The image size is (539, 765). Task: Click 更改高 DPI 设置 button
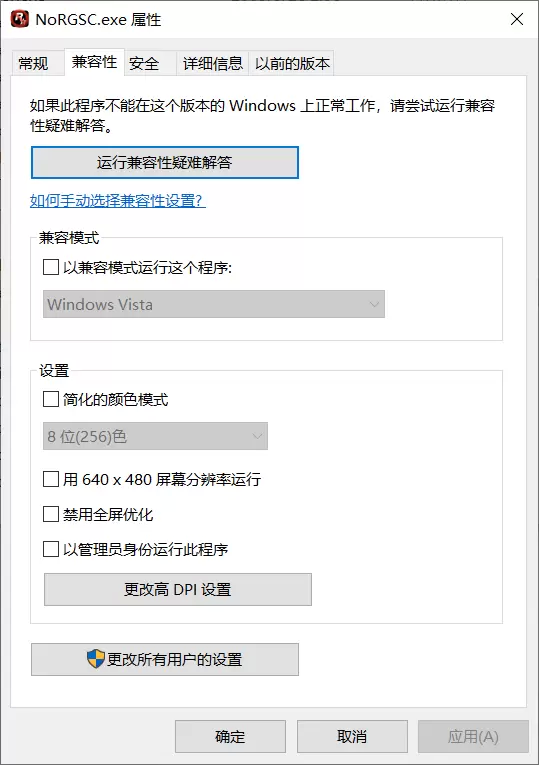click(178, 589)
